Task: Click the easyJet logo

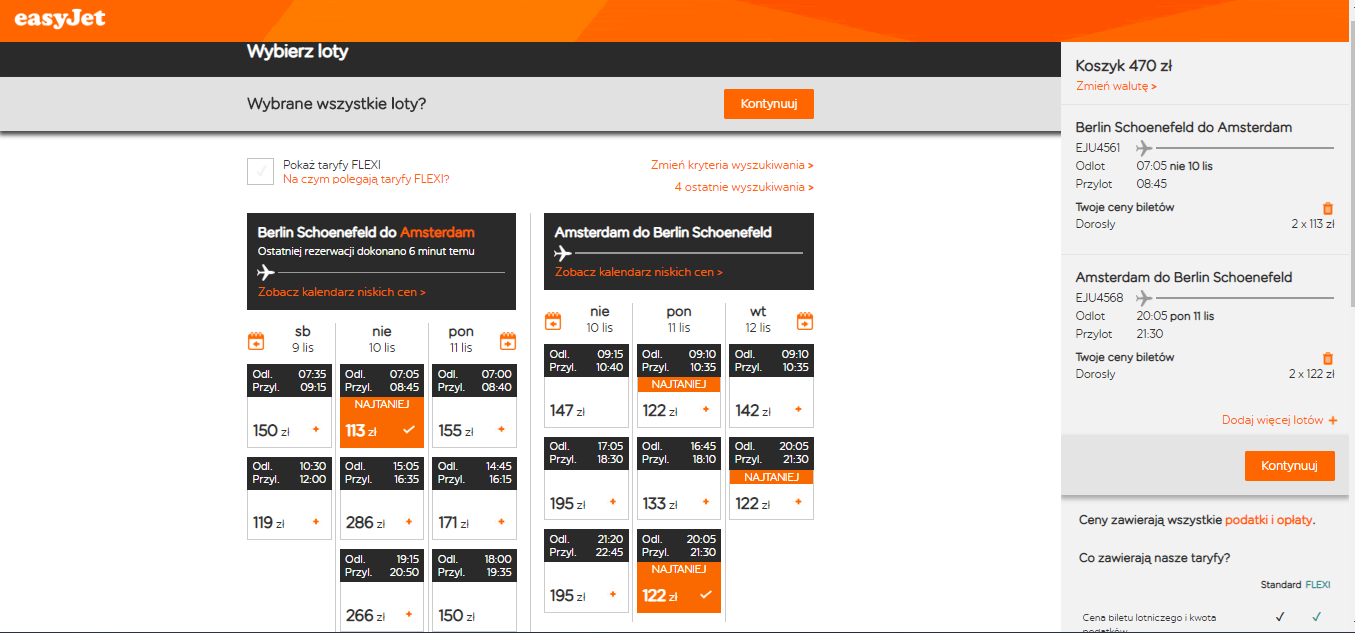Action: (59, 19)
